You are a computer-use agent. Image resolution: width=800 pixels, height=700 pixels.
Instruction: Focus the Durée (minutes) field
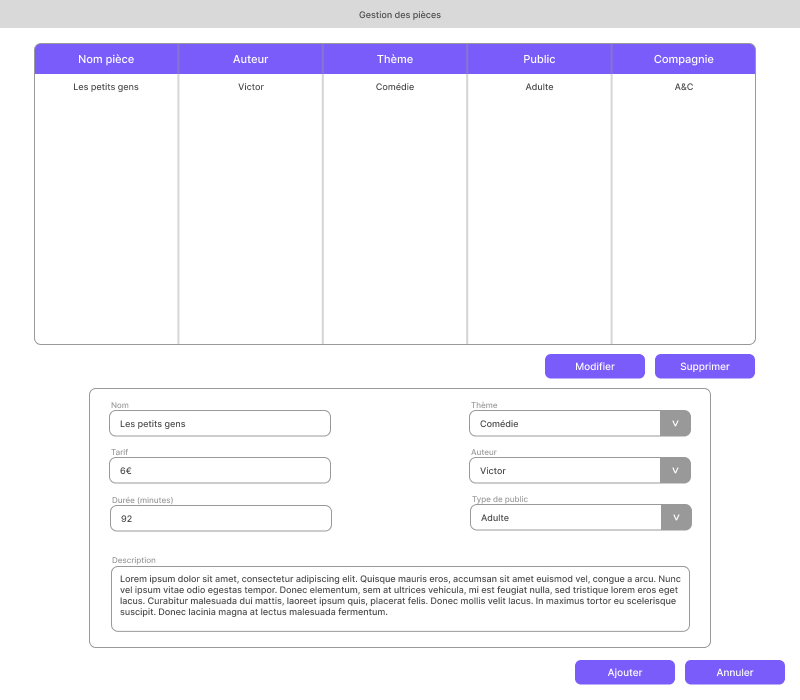[220, 518]
